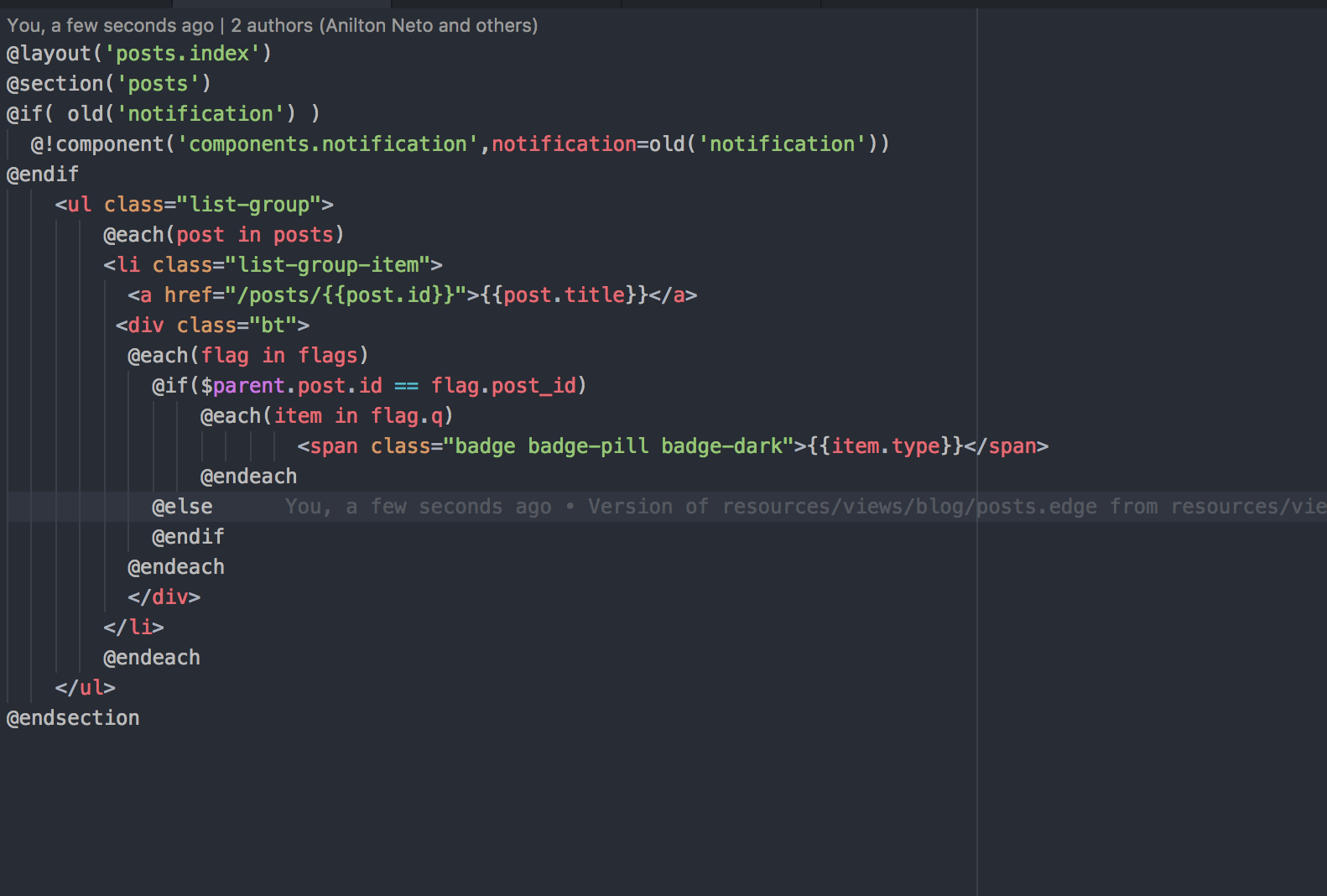Viewport: 1327px width, 896px height.
Task: Click the $parent variable in the @if
Action: click(x=242, y=386)
